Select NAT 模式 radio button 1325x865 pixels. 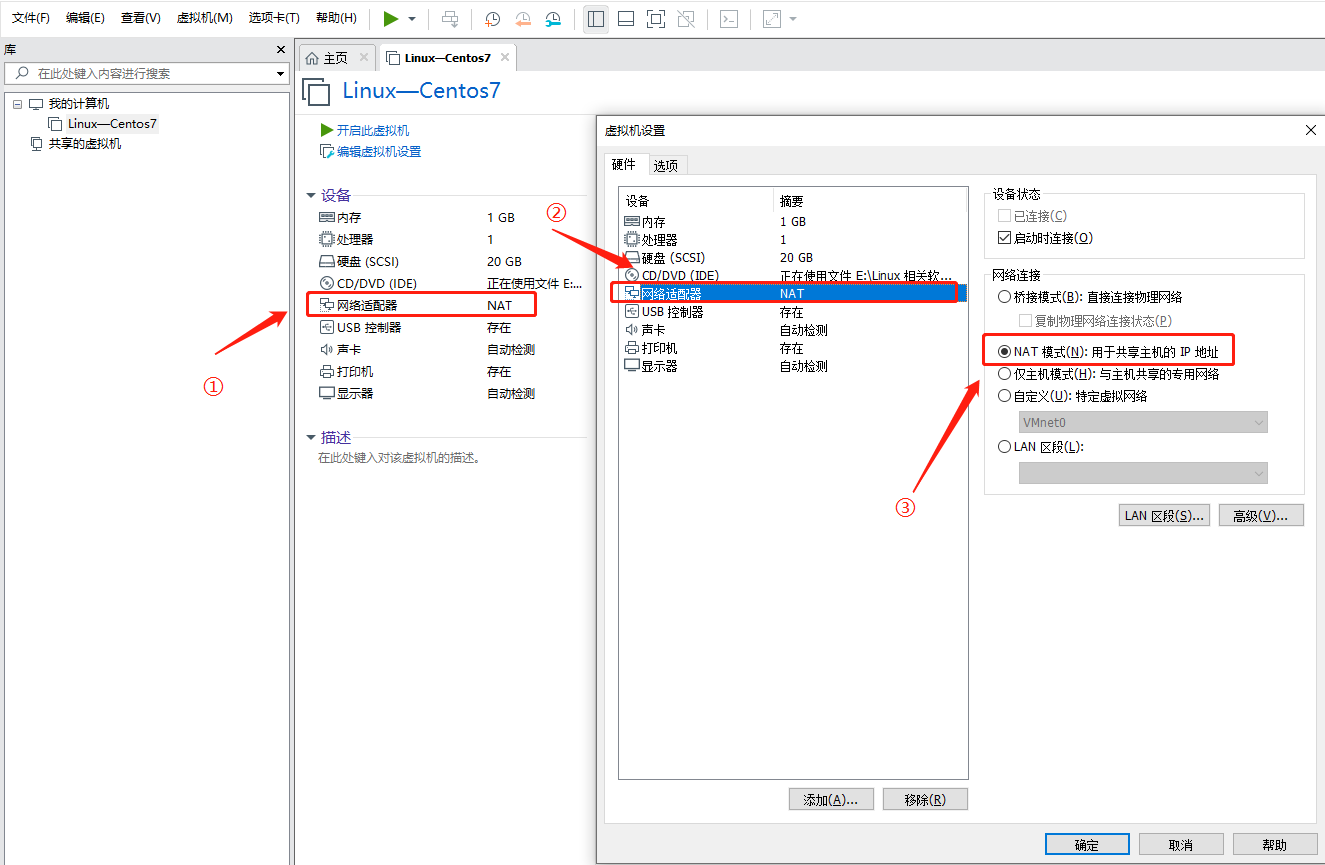tap(1005, 352)
